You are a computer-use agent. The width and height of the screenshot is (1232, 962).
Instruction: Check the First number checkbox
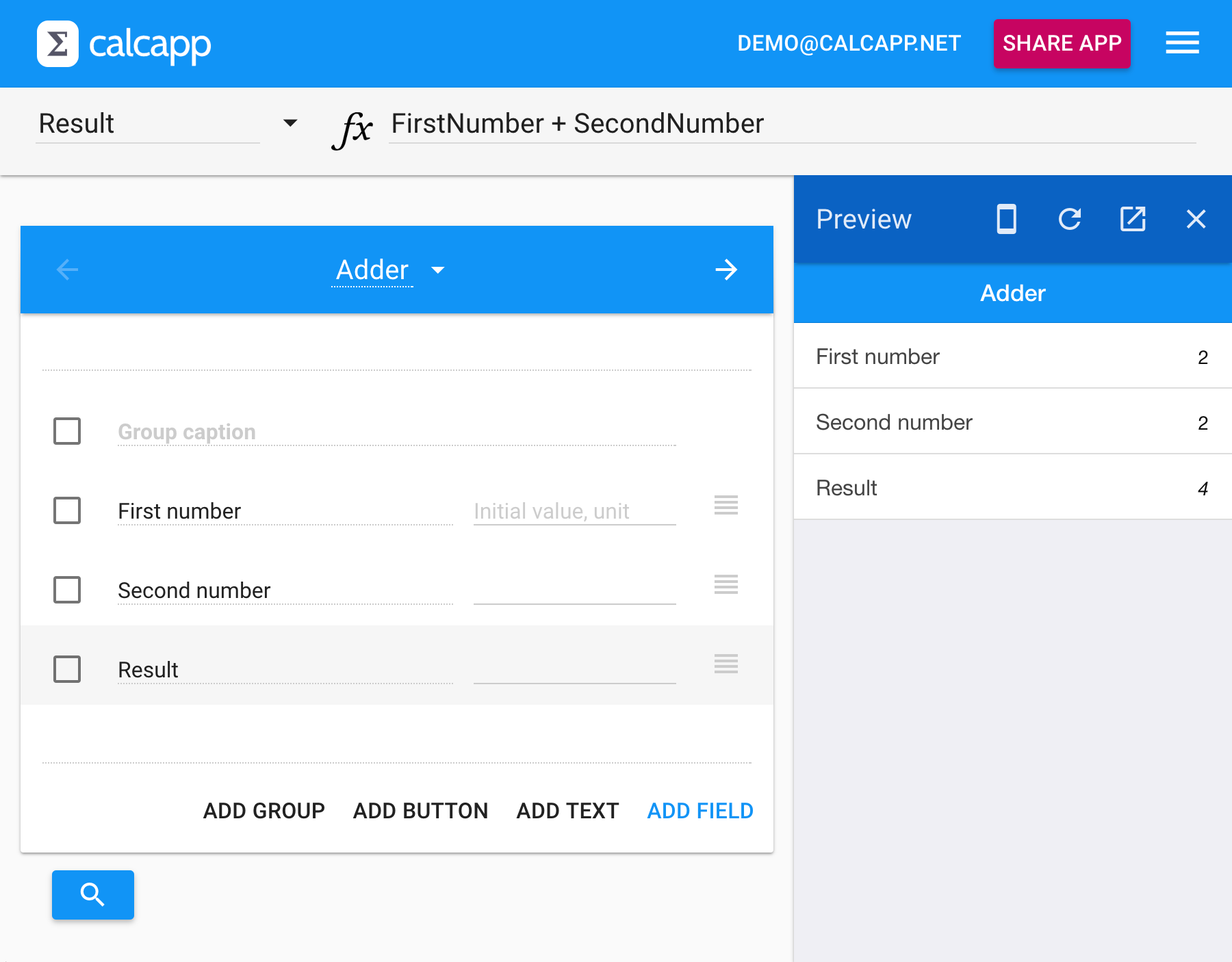pyautogui.click(x=67, y=510)
